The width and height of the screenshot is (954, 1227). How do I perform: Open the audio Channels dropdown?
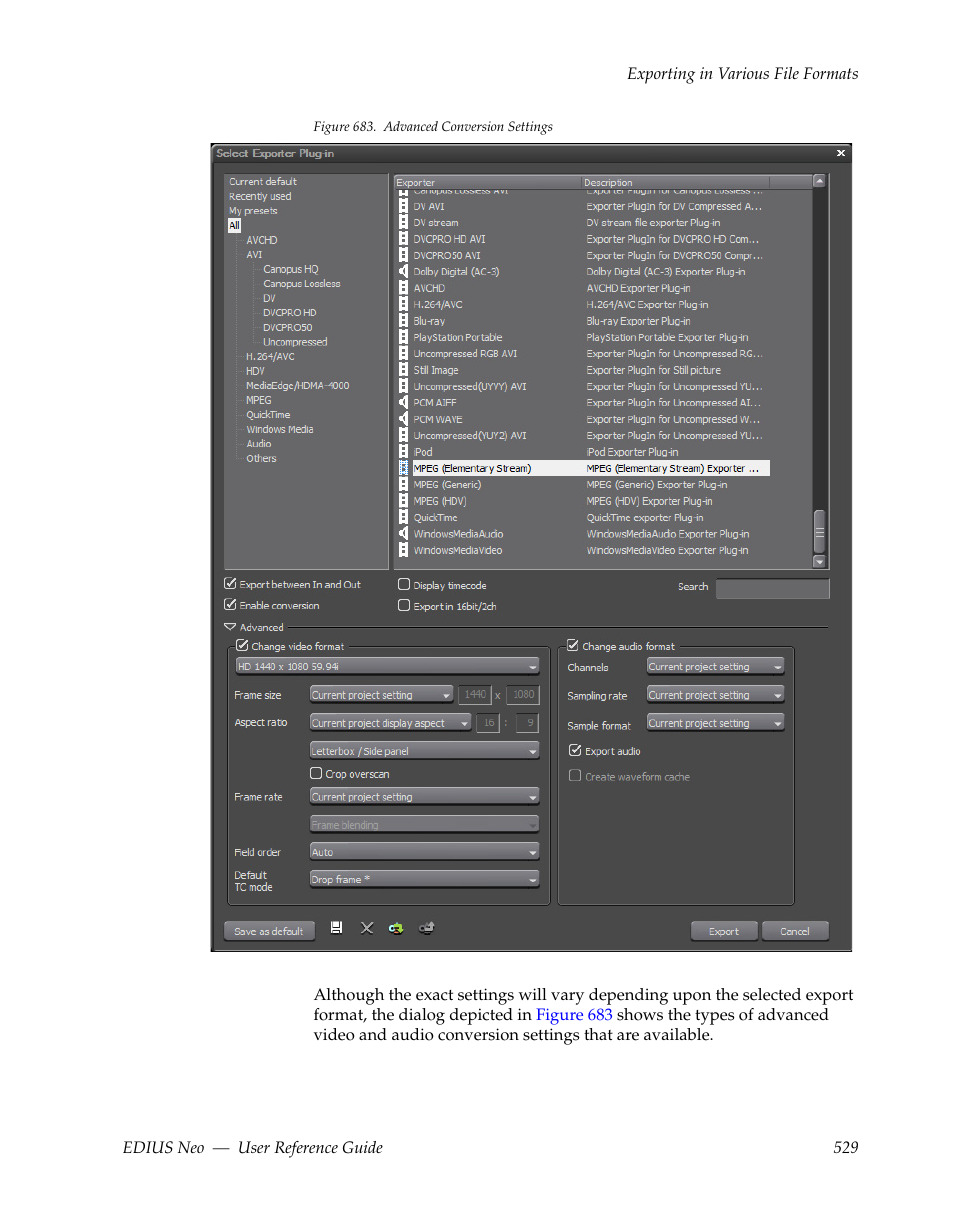(x=716, y=667)
